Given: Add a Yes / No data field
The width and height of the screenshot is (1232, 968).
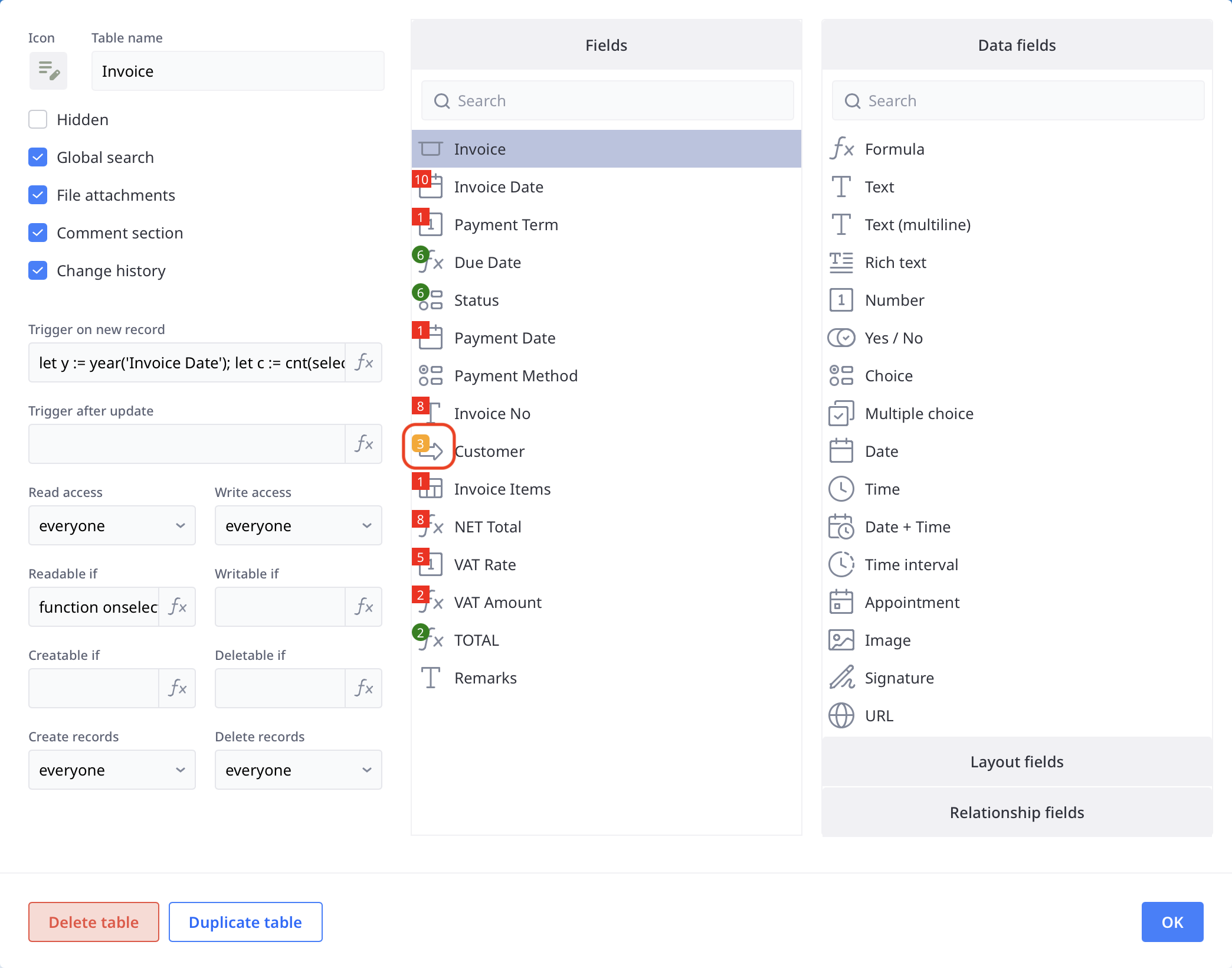Looking at the screenshot, I should coord(893,338).
